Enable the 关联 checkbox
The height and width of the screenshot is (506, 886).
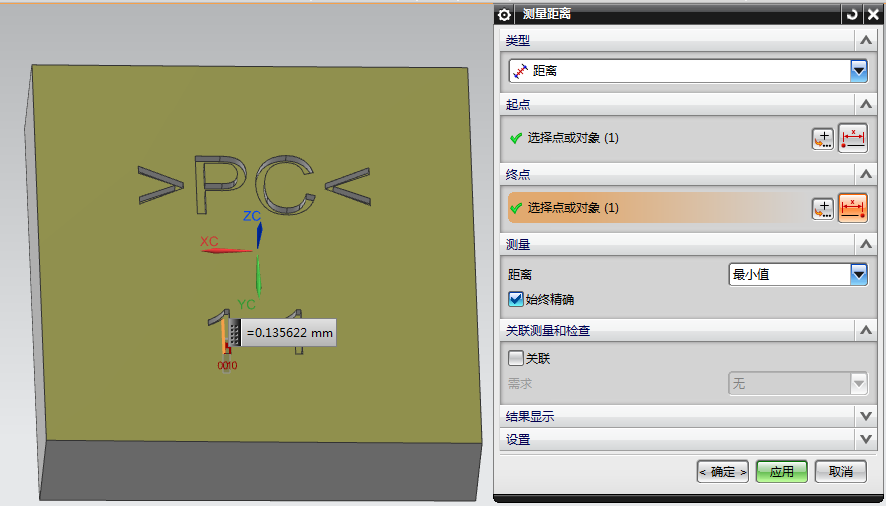coord(516,358)
